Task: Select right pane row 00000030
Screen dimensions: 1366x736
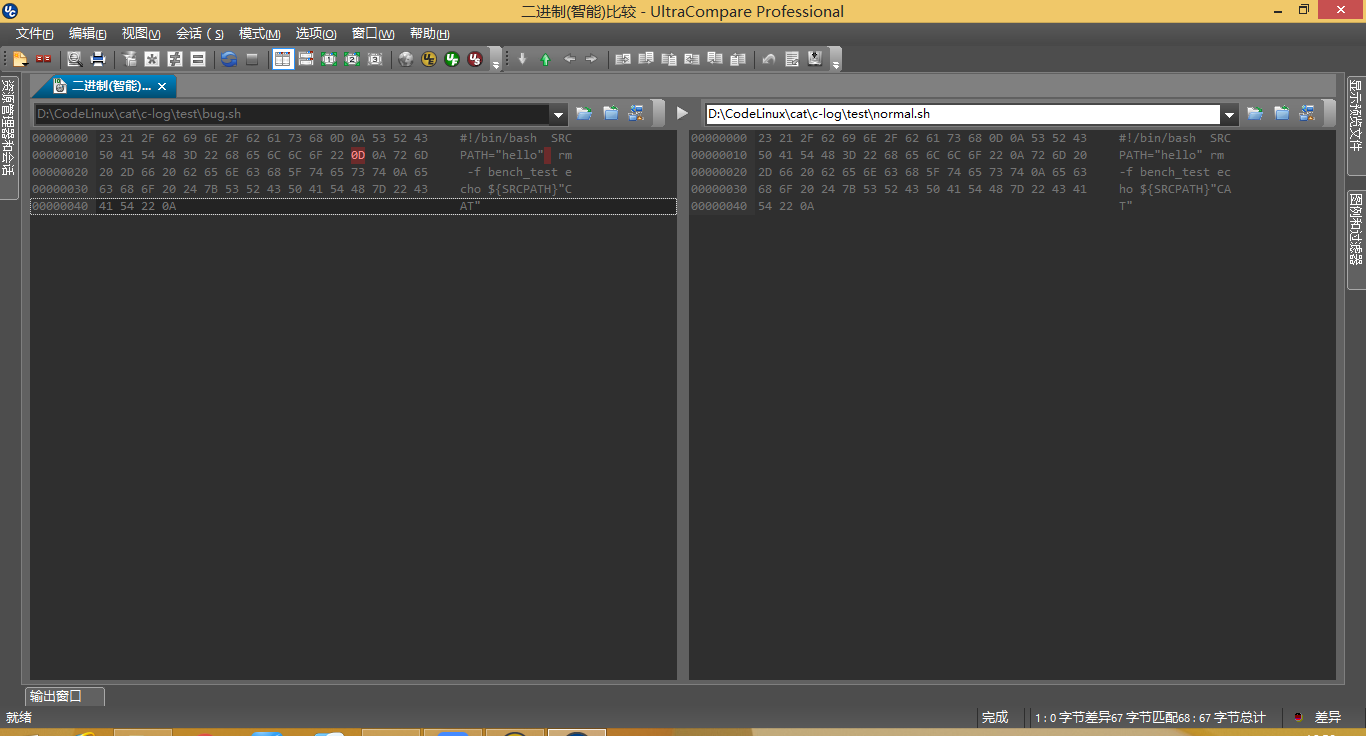Action: click(x=1012, y=189)
